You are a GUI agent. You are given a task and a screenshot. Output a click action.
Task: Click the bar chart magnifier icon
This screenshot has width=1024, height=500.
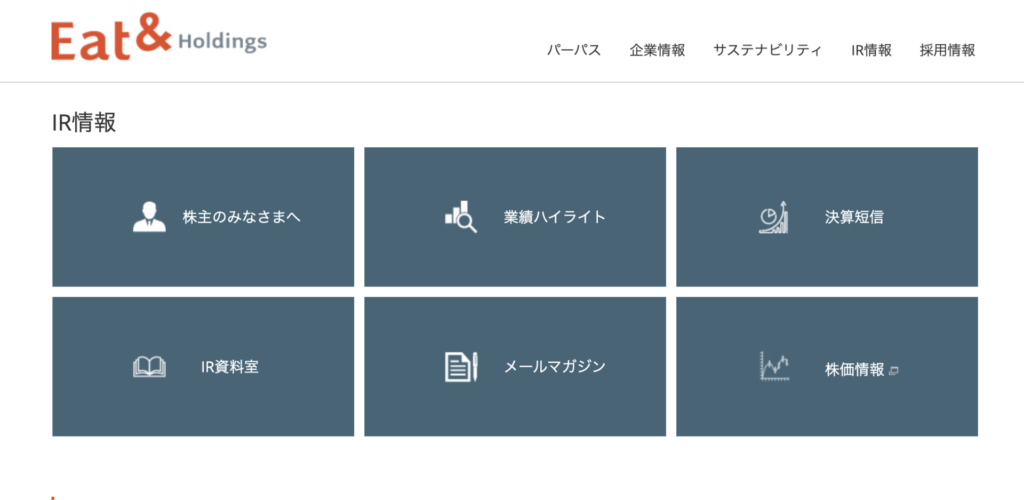460,217
